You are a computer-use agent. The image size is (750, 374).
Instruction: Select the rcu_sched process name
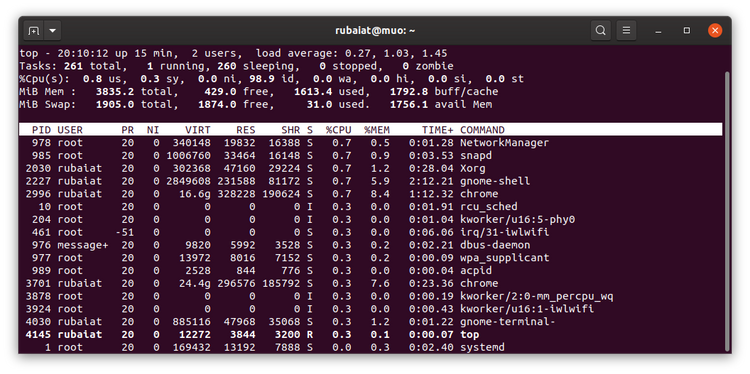pyautogui.click(x=489, y=207)
